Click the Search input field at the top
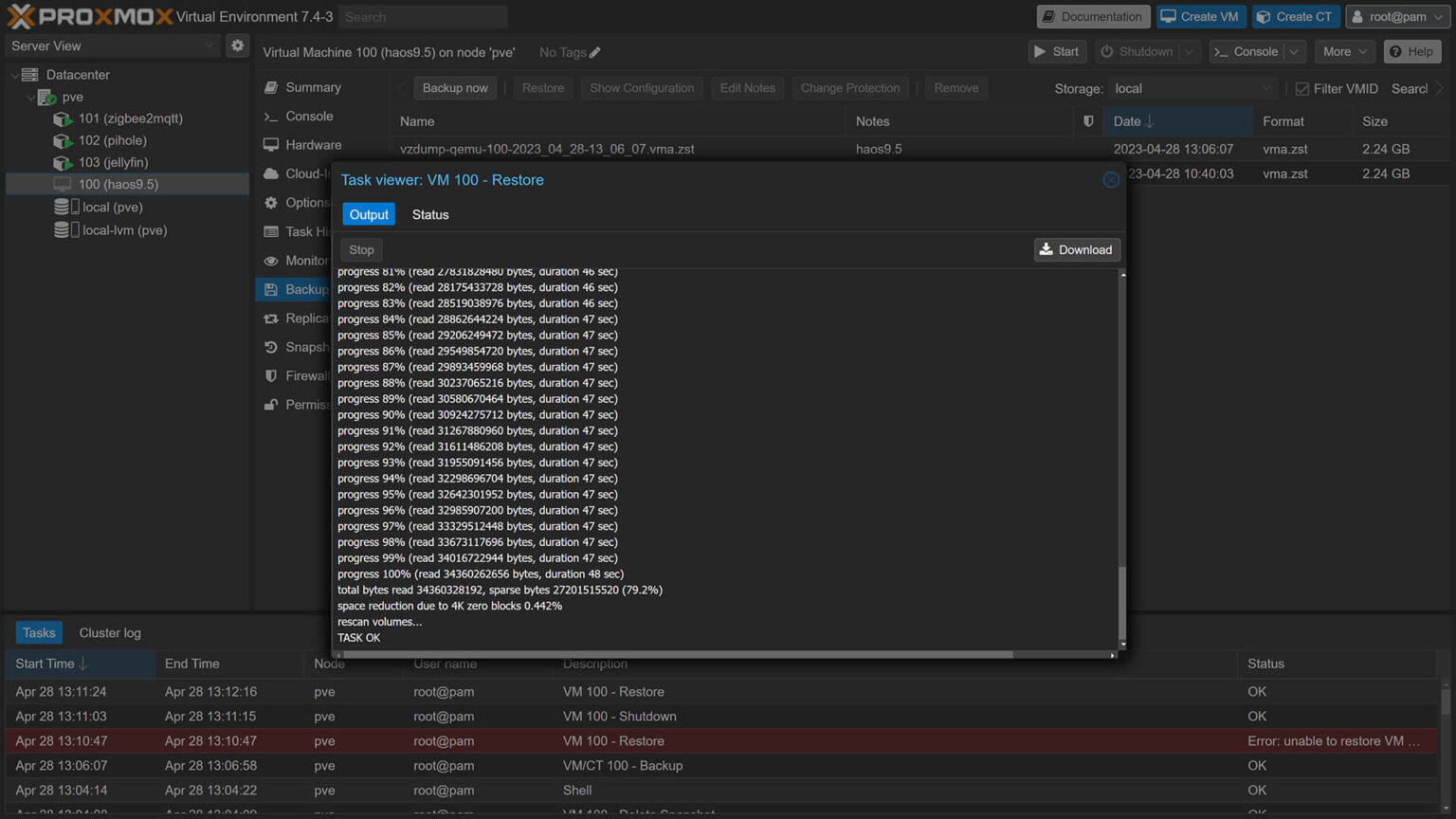The image size is (1456, 819). (423, 16)
